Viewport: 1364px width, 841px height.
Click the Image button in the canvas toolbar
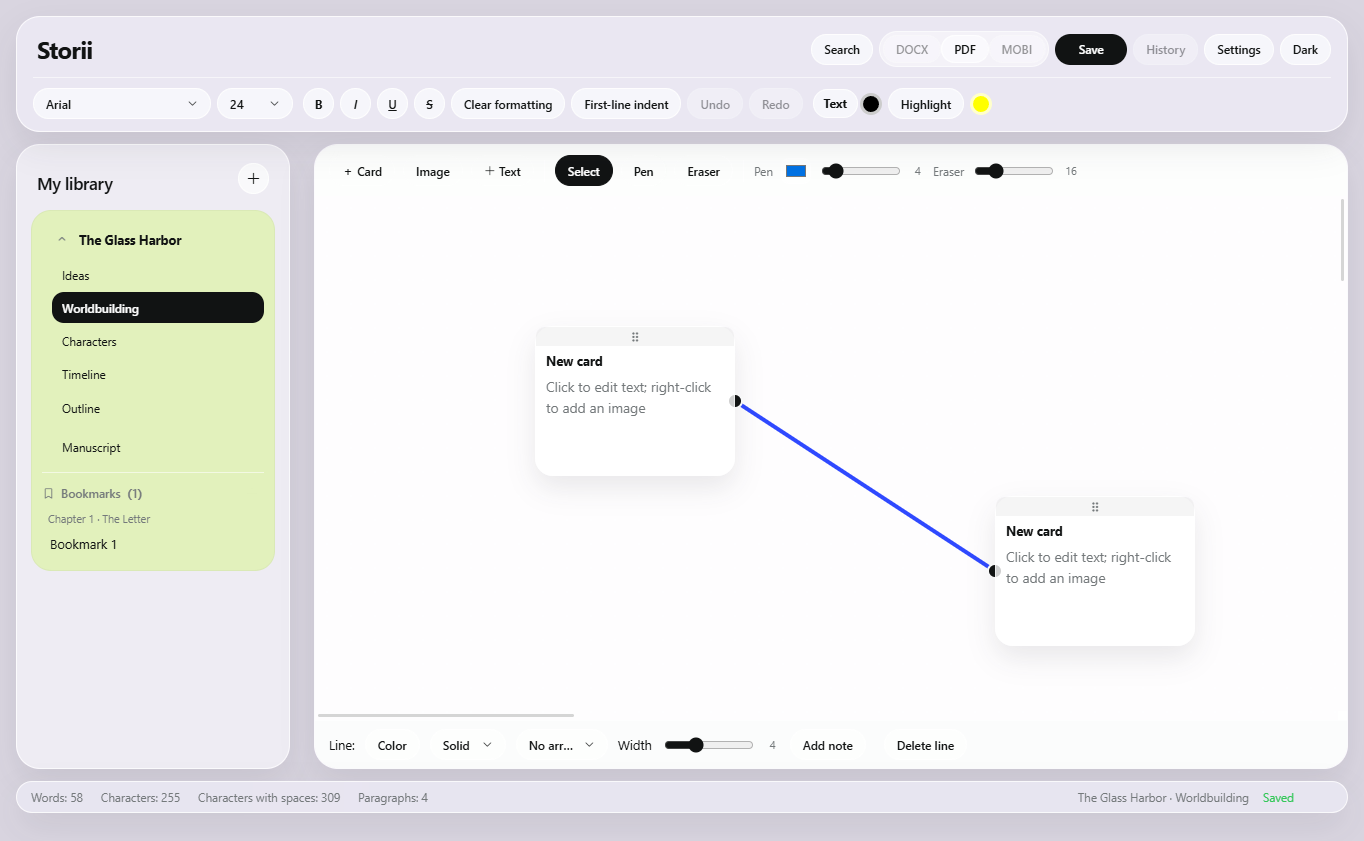coord(433,171)
